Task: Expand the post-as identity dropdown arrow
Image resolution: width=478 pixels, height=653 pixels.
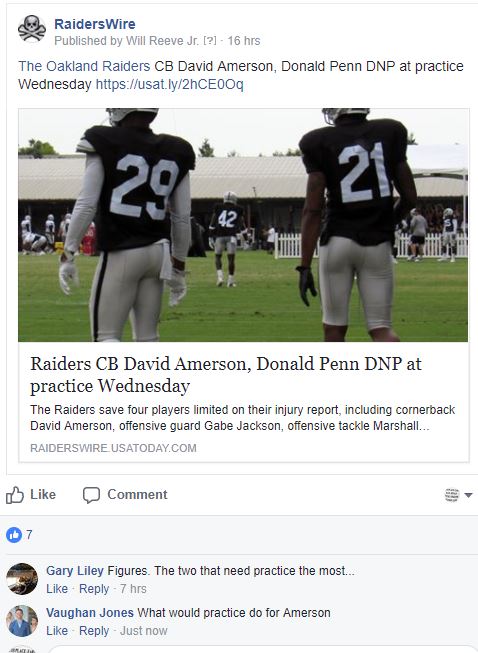Action: coord(468,495)
